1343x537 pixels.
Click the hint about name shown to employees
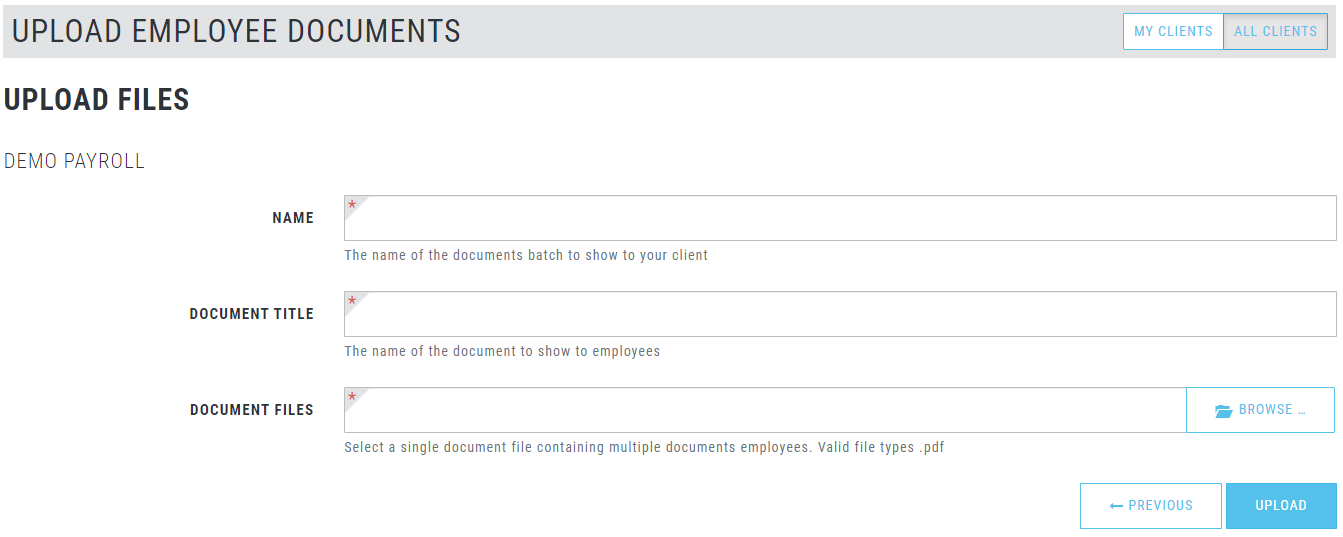(502, 351)
